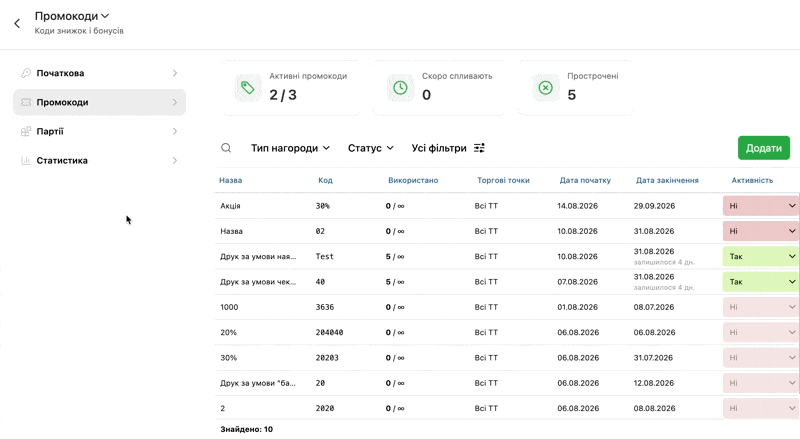Sort by Дата закінчення column header

[667, 180]
